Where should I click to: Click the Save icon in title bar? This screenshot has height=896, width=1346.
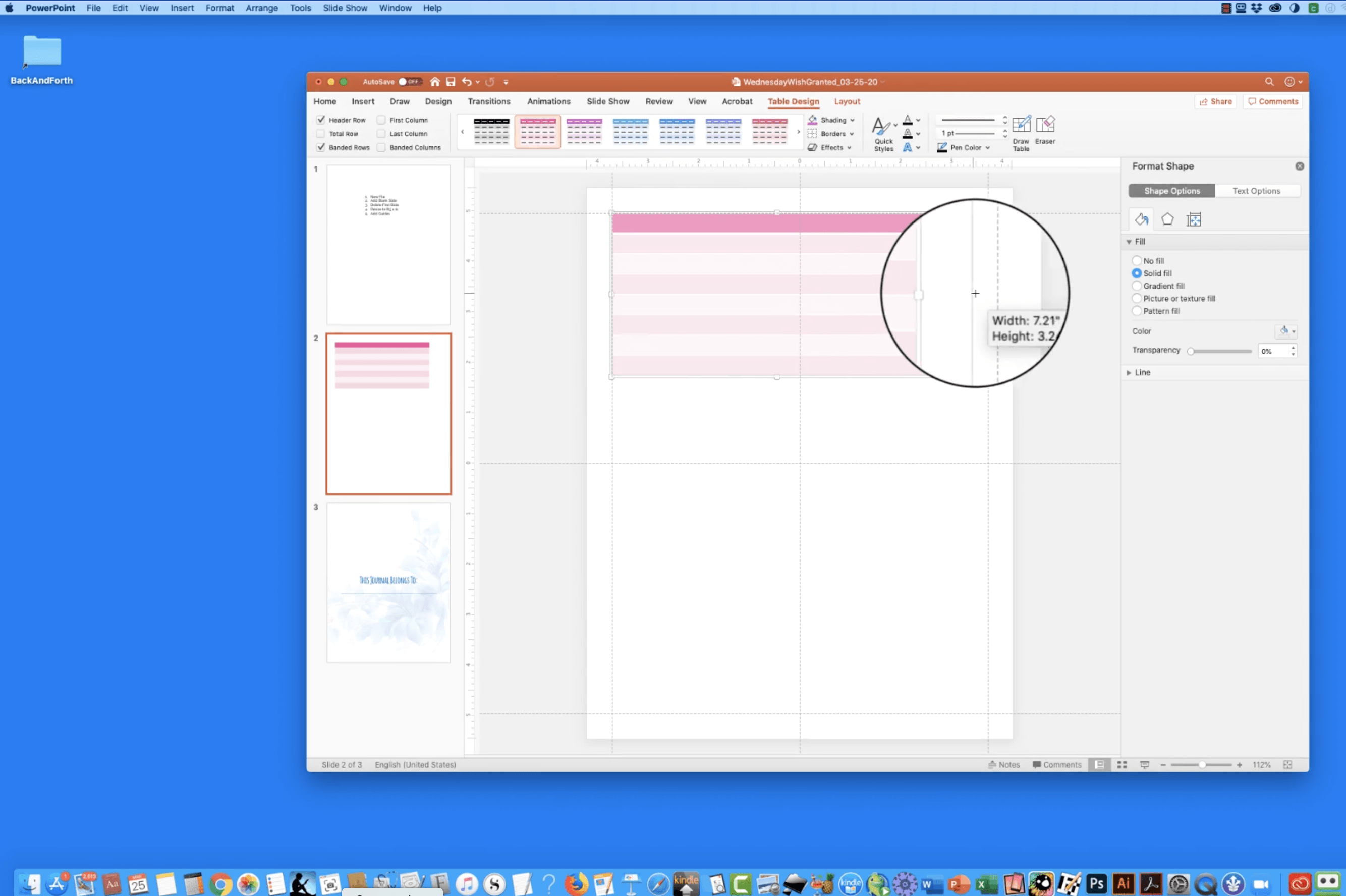pos(451,82)
